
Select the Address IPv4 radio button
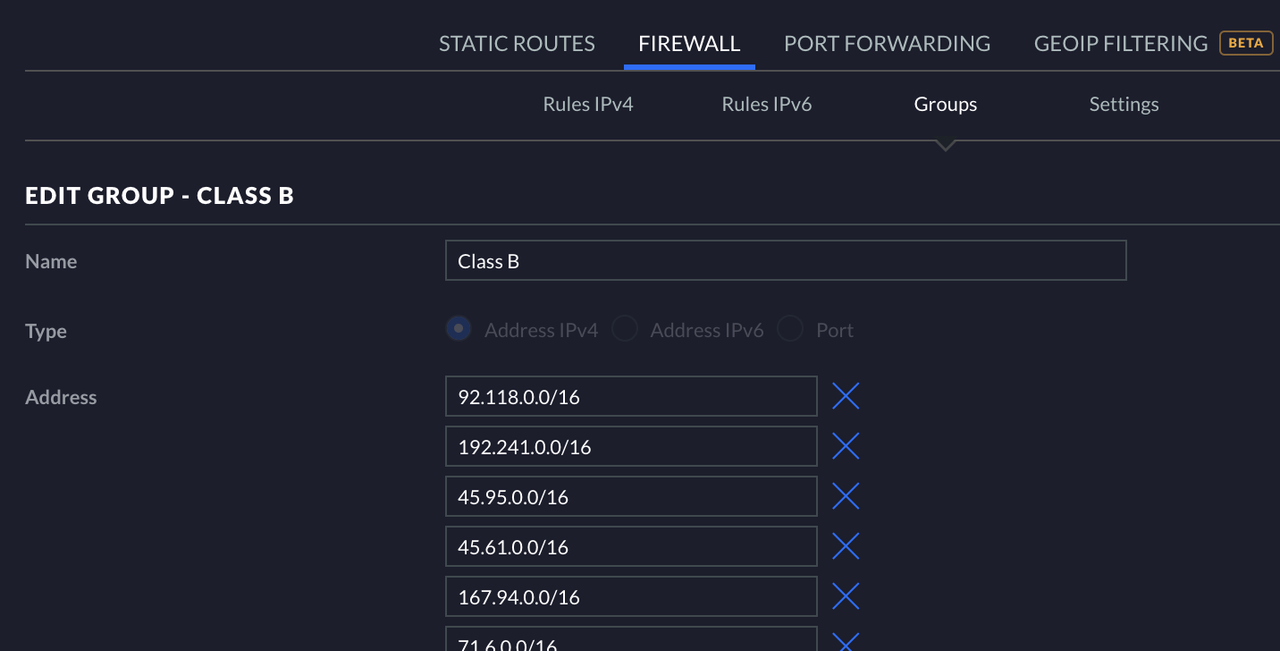pyautogui.click(x=459, y=329)
